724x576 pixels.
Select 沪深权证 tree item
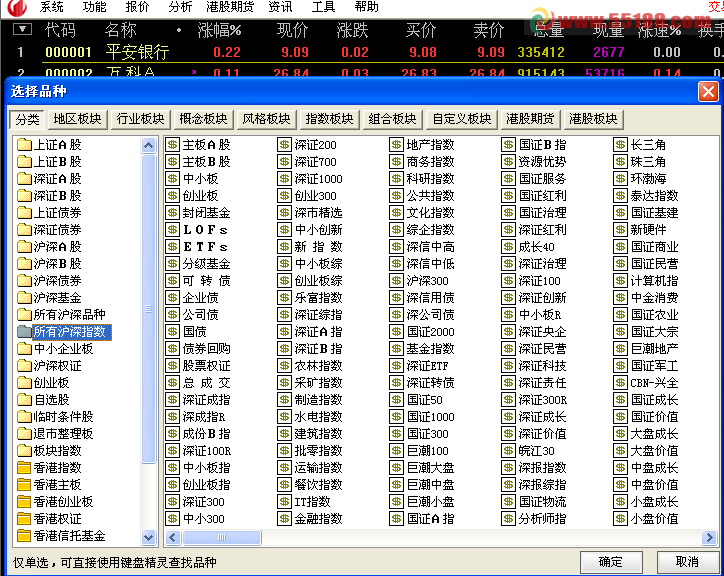coord(57,366)
